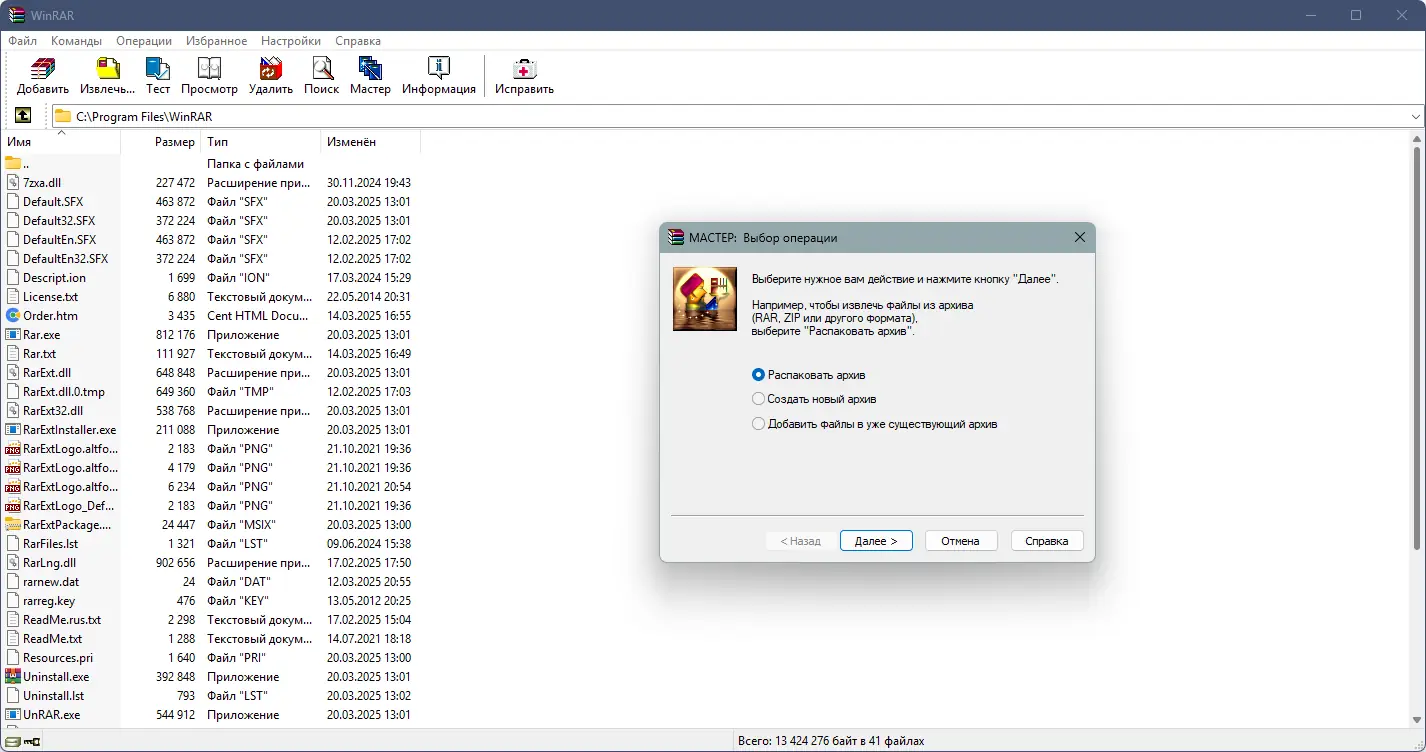This screenshot has width=1426, height=752.
Task: Sort list by Имя column header
Action: [x=60, y=142]
